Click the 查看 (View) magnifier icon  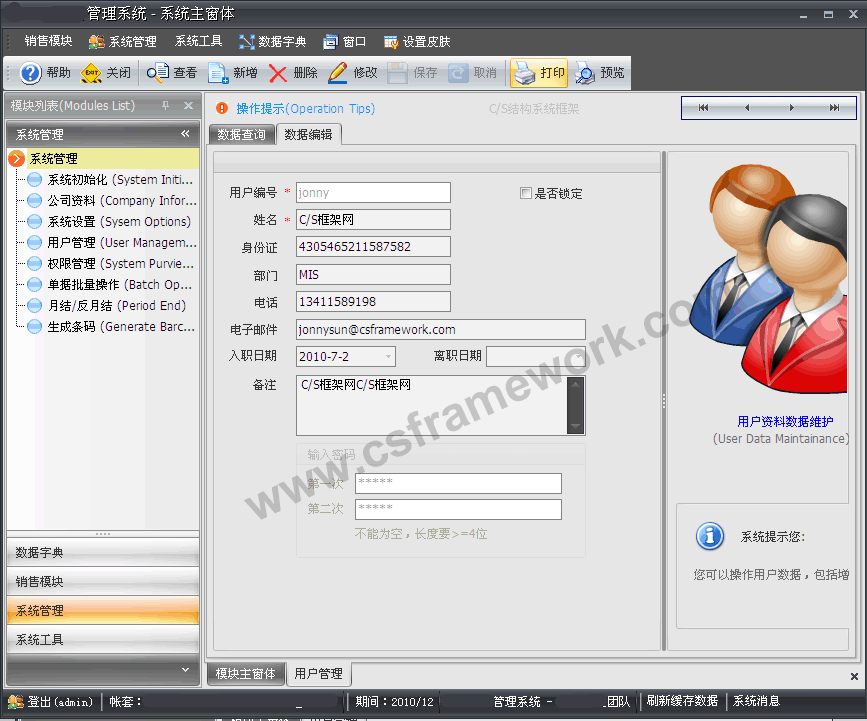pyautogui.click(x=158, y=73)
